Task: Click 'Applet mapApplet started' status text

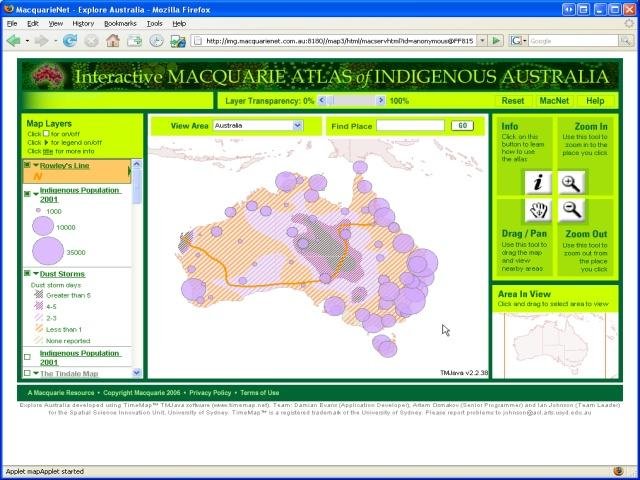Action: [44, 471]
